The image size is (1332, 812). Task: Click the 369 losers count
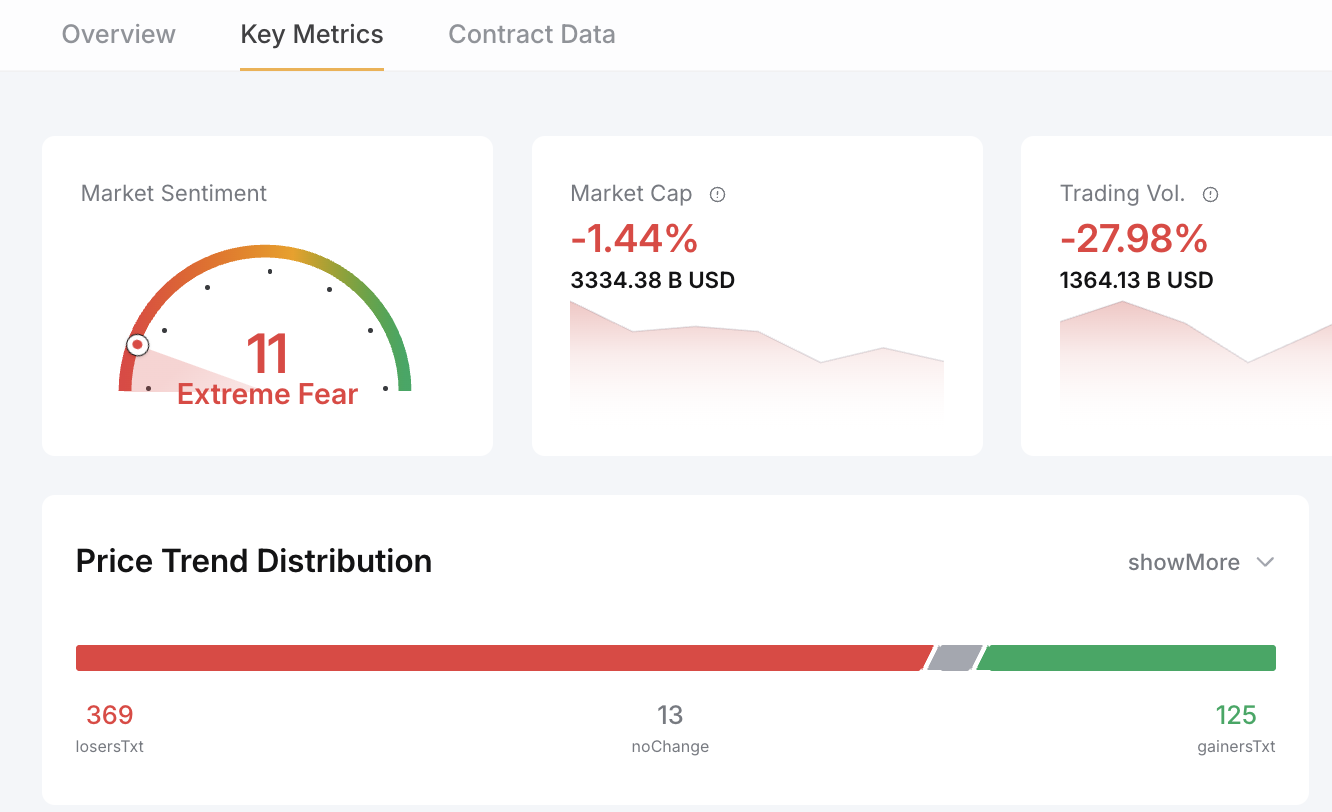pos(110,715)
